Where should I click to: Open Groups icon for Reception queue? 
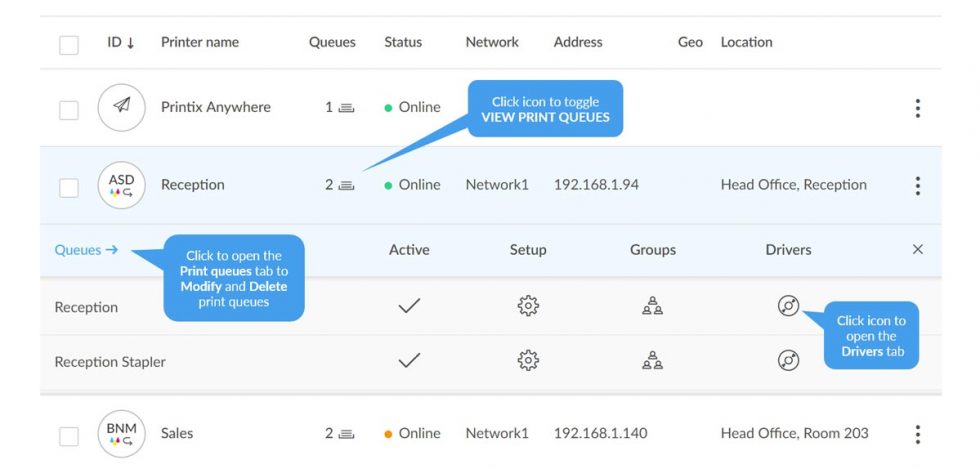click(x=652, y=306)
